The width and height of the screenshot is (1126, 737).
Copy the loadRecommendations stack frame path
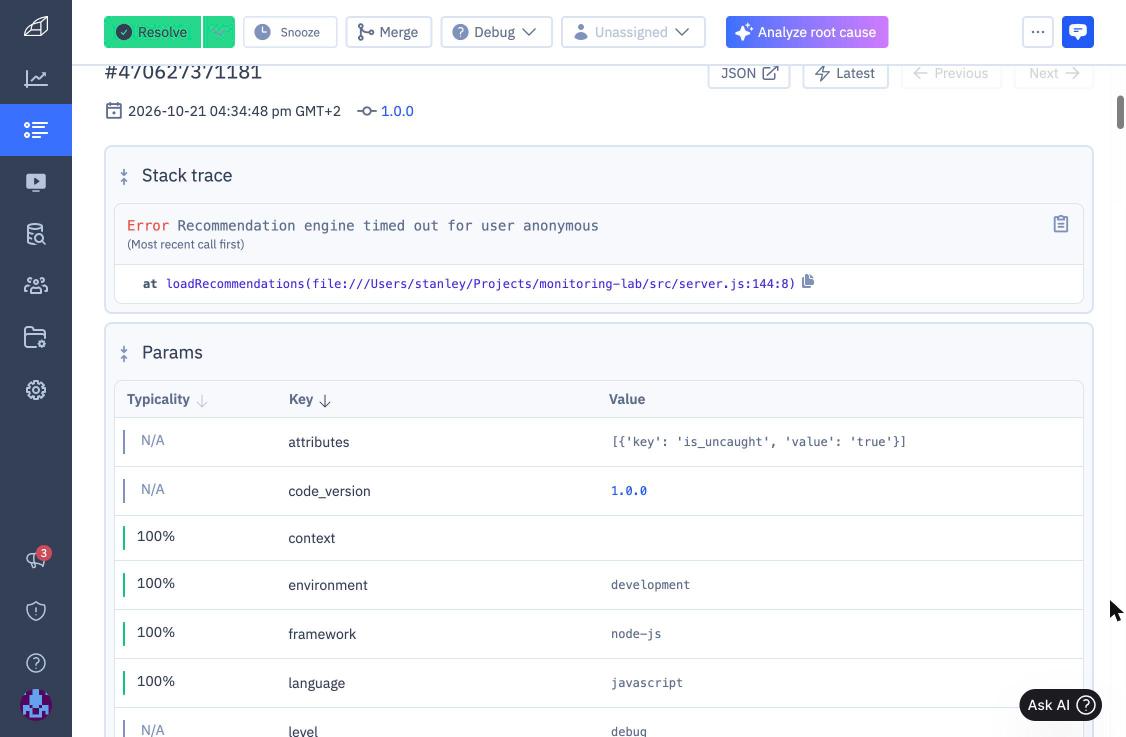click(x=808, y=281)
